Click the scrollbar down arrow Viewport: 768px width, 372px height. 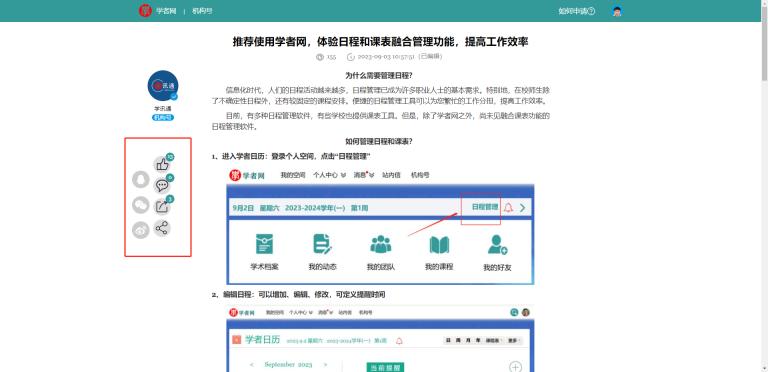(x=764, y=368)
